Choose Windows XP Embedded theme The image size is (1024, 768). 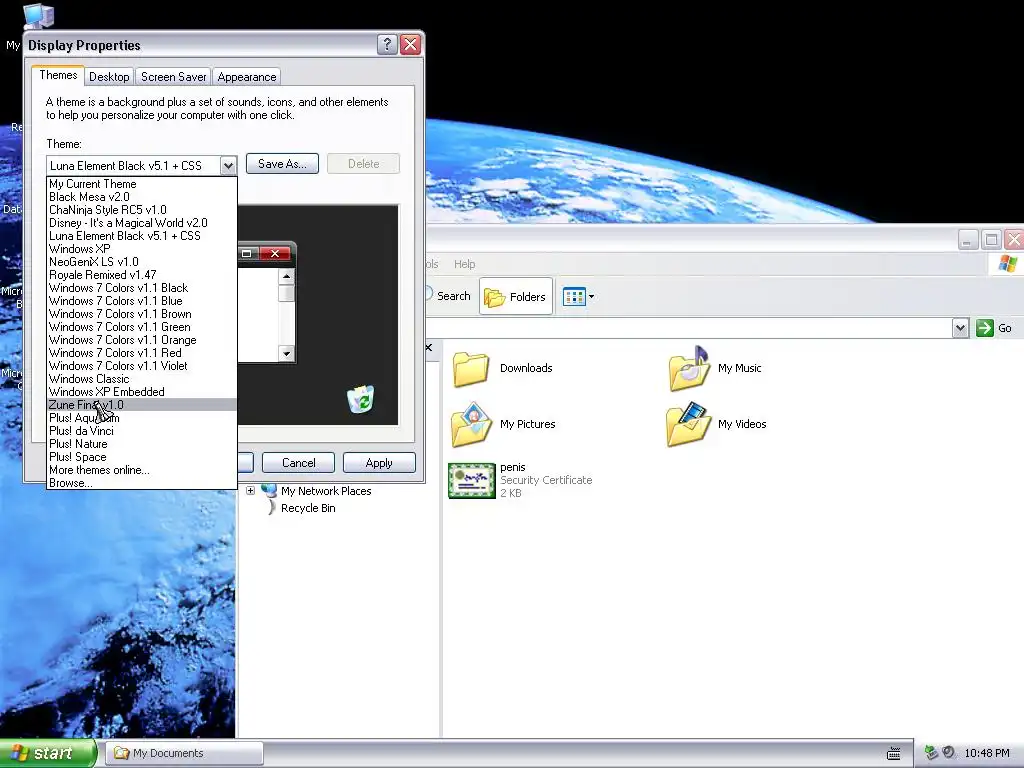(142, 392)
